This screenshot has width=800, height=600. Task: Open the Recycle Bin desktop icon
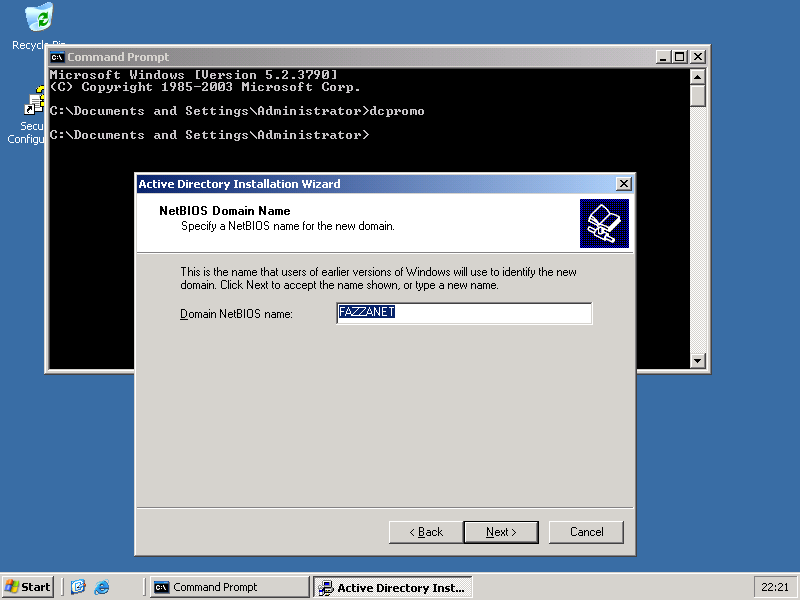(39, 27)
